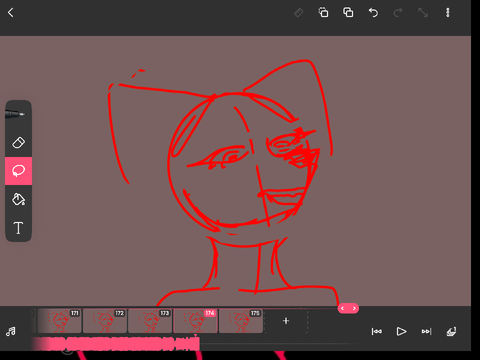Select frame 171 thumbnail

[x=59, y=321]
